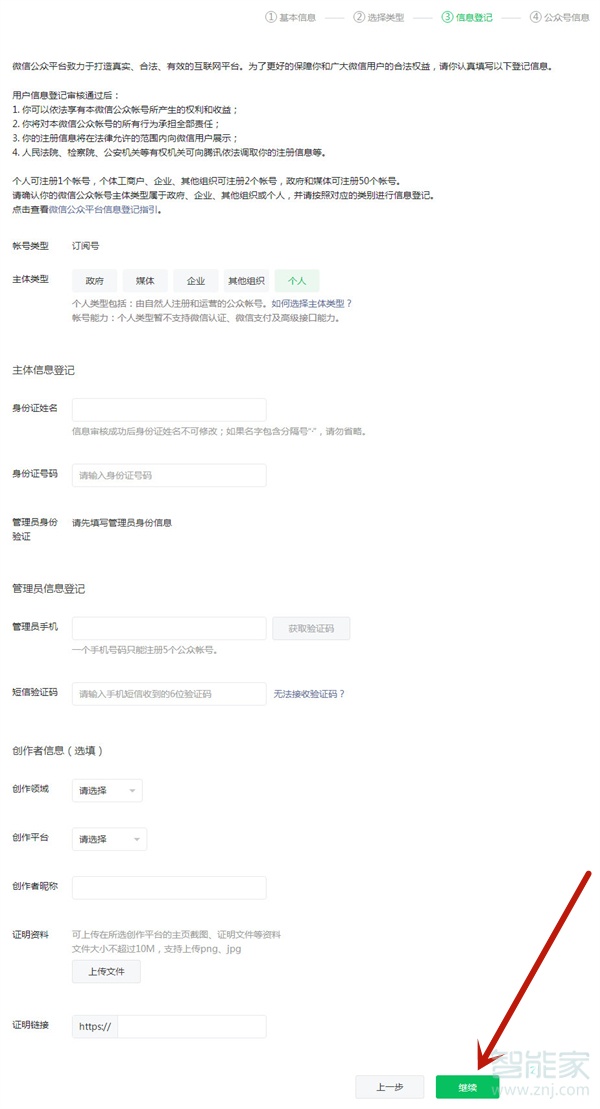Click the 无法接收验证码 link
The image size is (600, 1109).
309,693
